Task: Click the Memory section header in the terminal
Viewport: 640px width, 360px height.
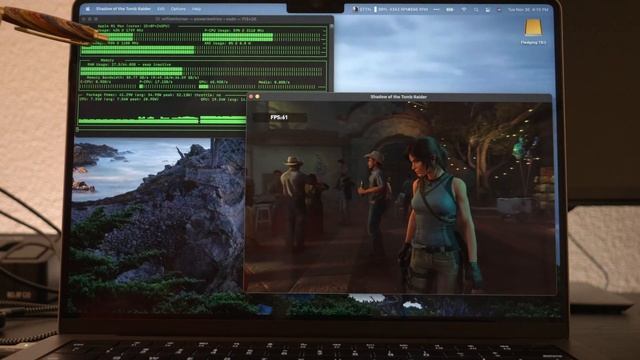Action: [x=107, y=60]
